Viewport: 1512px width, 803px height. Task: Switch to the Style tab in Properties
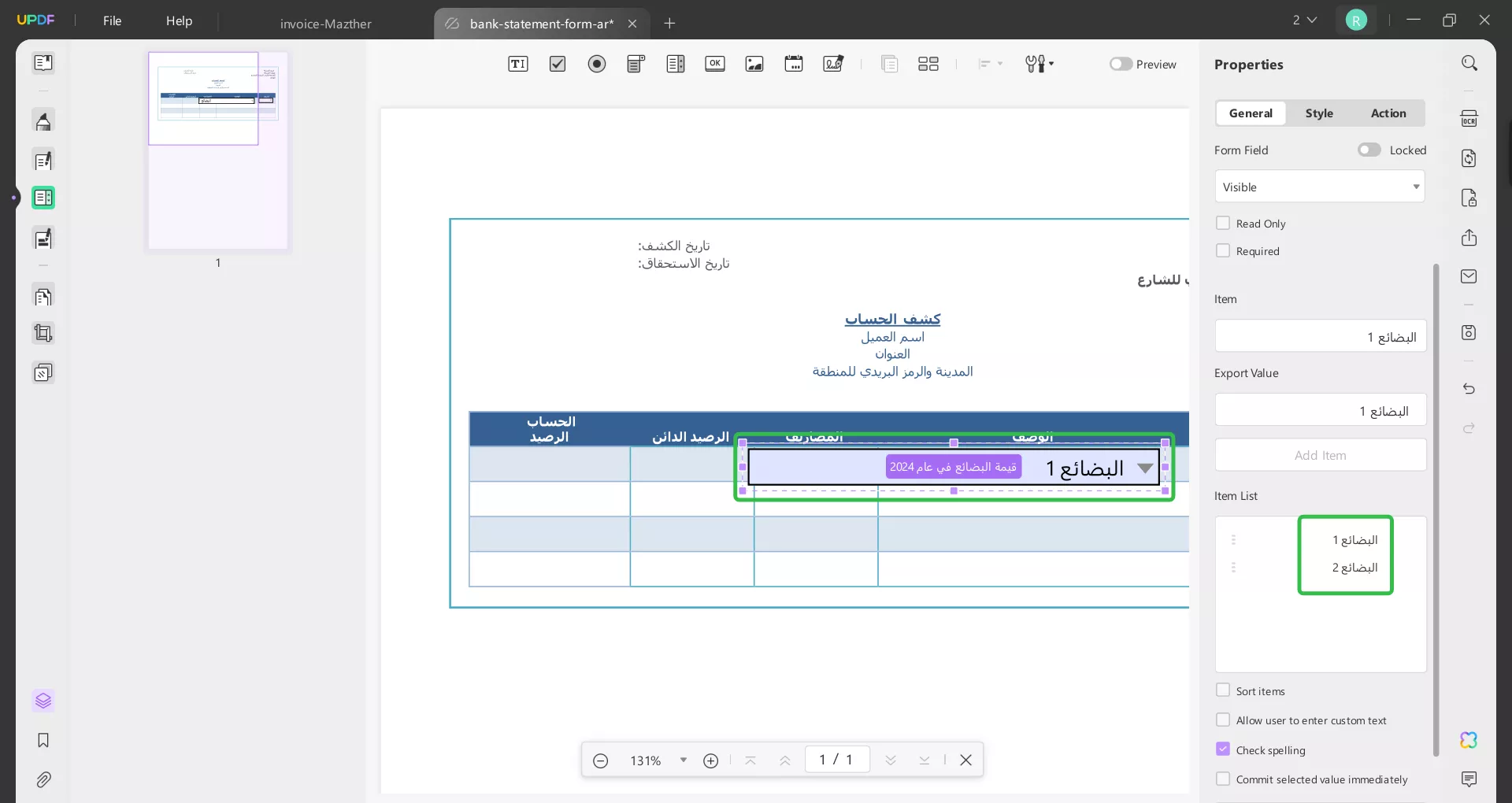1320,113
